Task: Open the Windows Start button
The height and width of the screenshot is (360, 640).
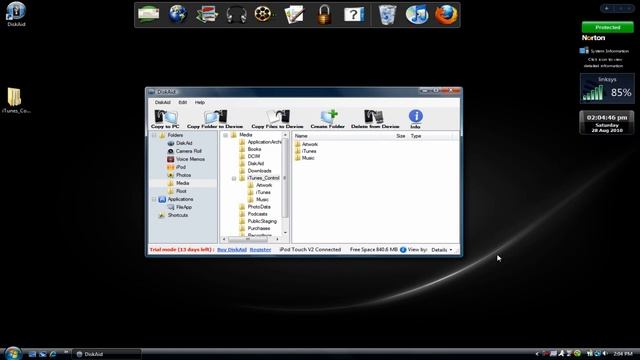Action: click(x=13, y=353)
